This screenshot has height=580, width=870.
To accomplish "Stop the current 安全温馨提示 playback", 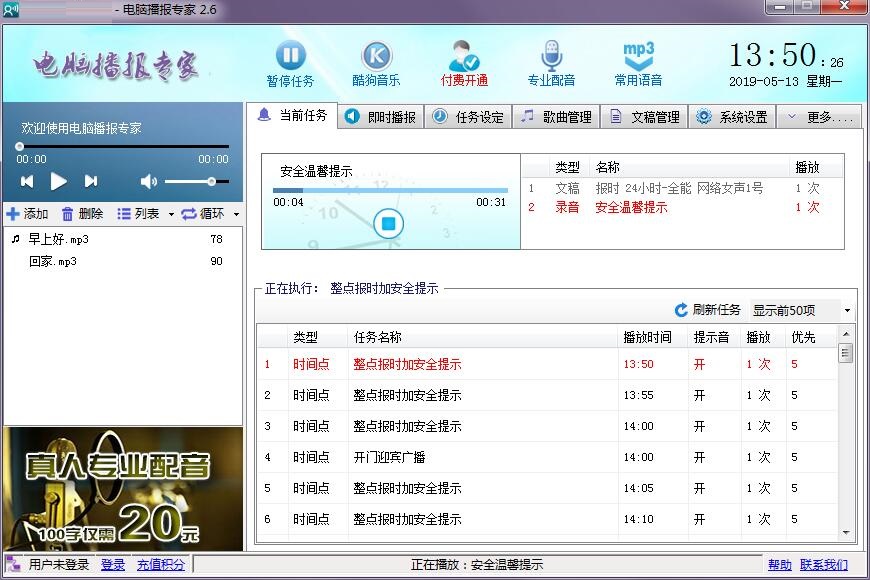I will [387, 223].
